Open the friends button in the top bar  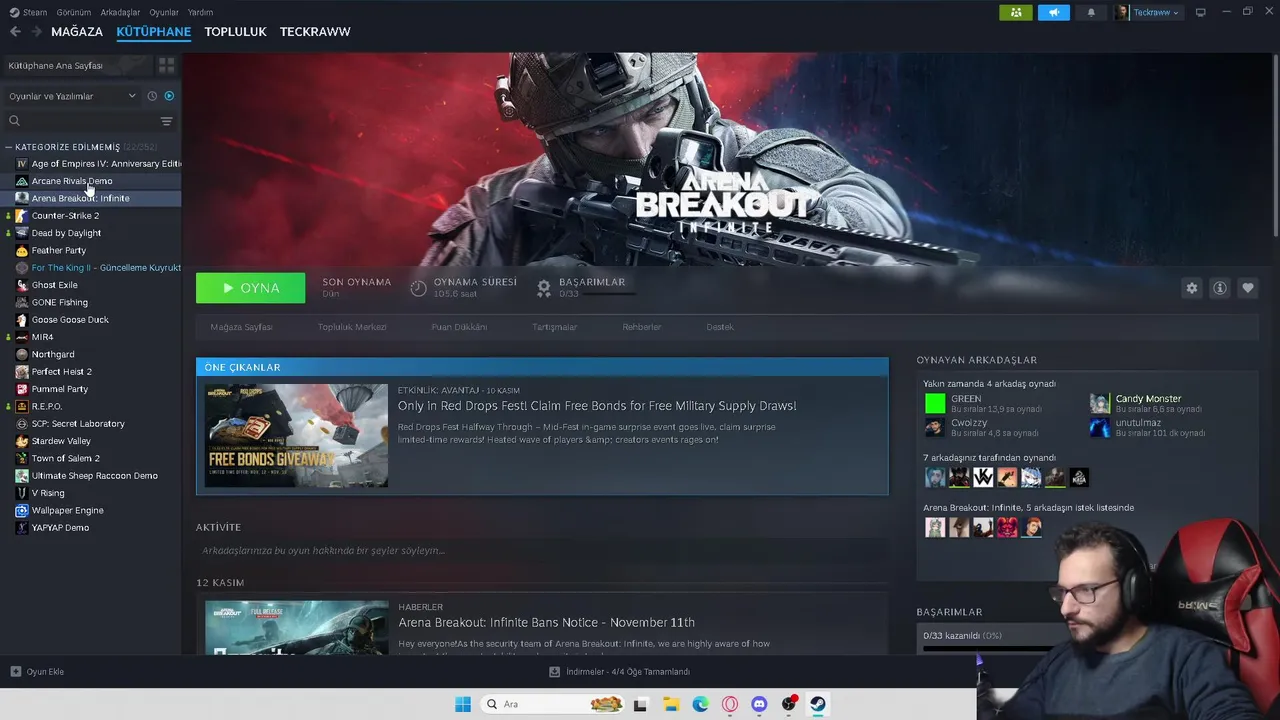[x=1015, y=12]
